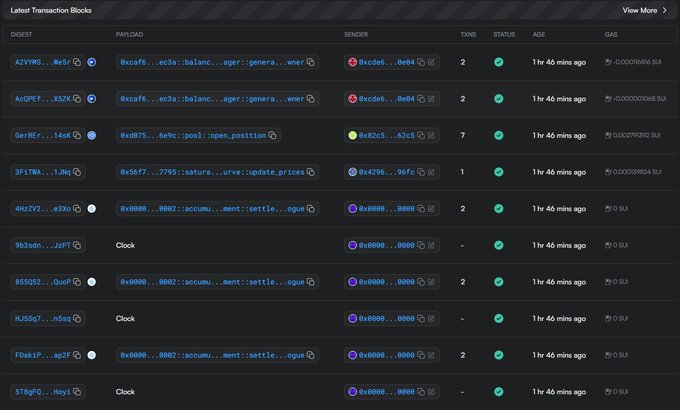Sort by the AGE column header
Image resolution: width=680 pixels, height=410 pixels.
[539, 34]
